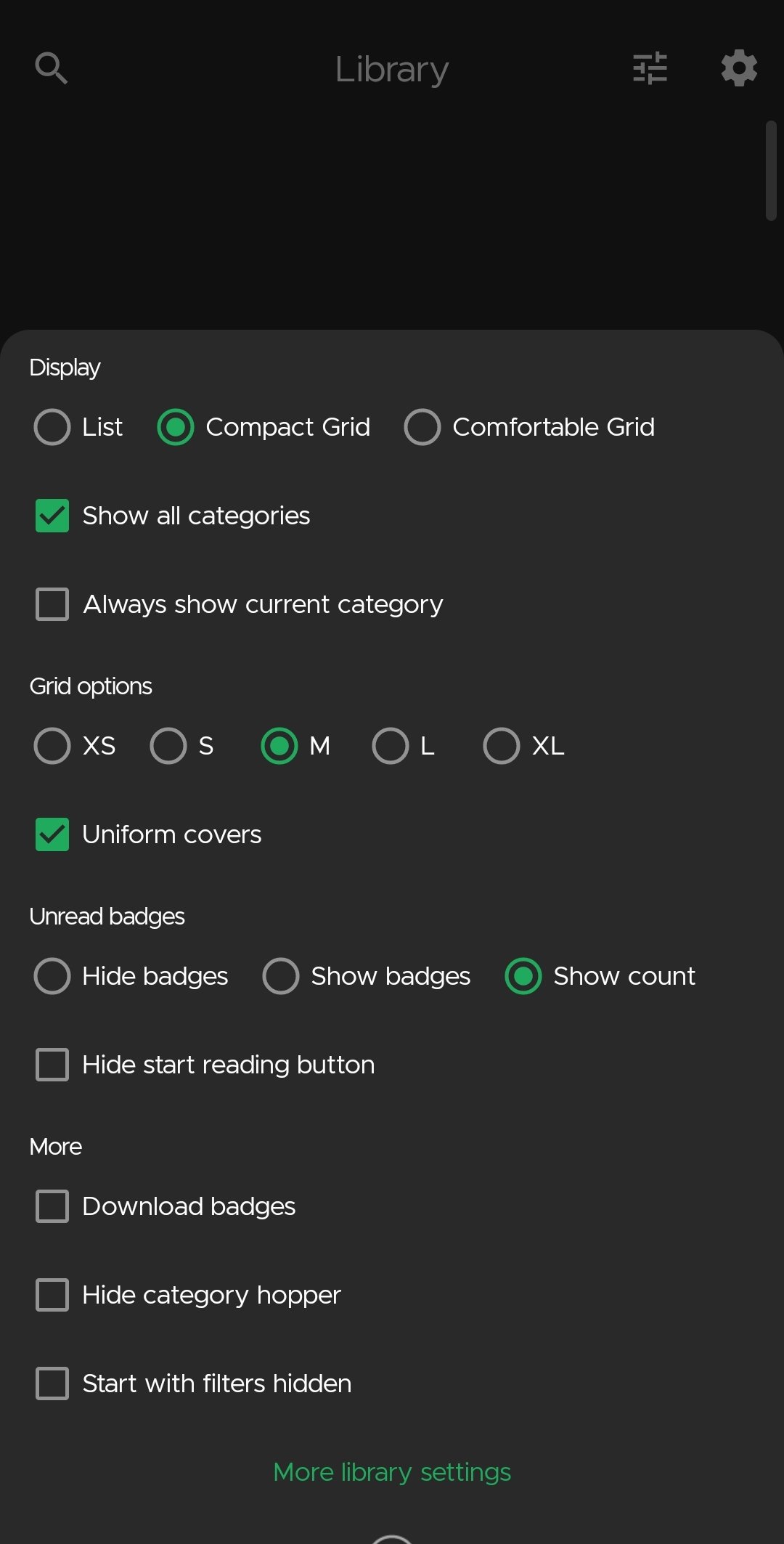Select Hide badges option
Screen dimensions: 784x1544
(131, 976)
